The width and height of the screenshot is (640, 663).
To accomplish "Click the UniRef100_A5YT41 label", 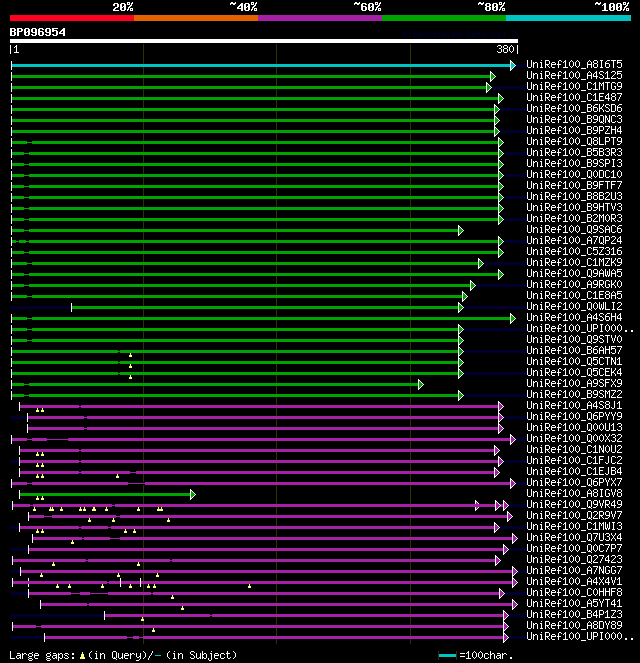I will [x=574, y=603].
